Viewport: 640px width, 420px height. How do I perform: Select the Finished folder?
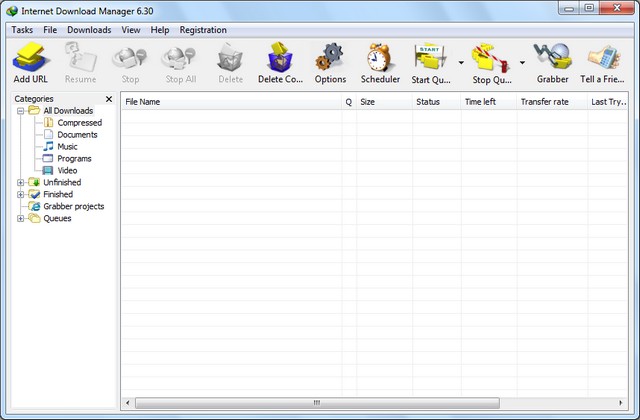58,194
